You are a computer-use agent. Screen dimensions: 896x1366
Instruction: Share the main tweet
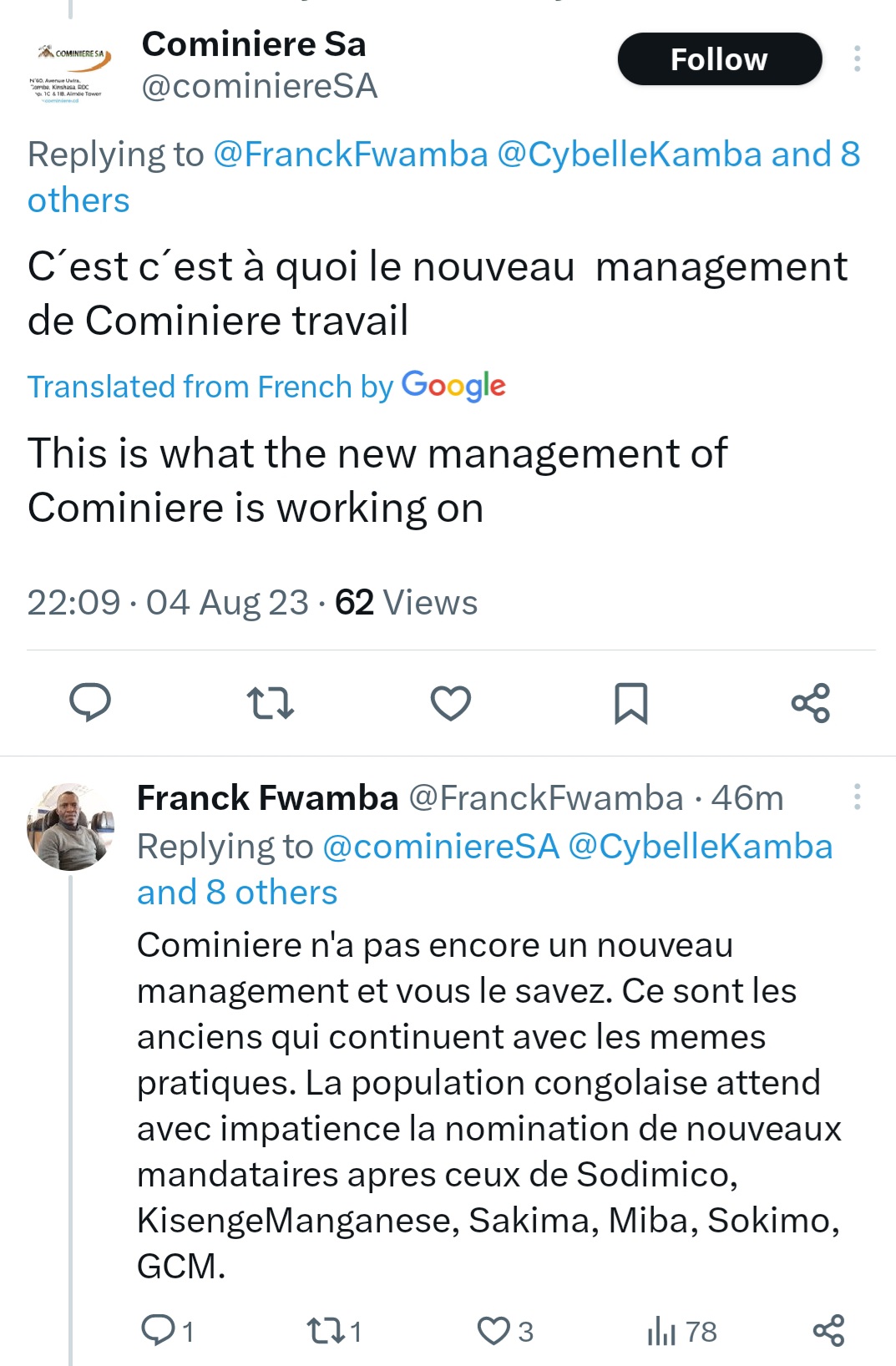[x=811, y=703]
